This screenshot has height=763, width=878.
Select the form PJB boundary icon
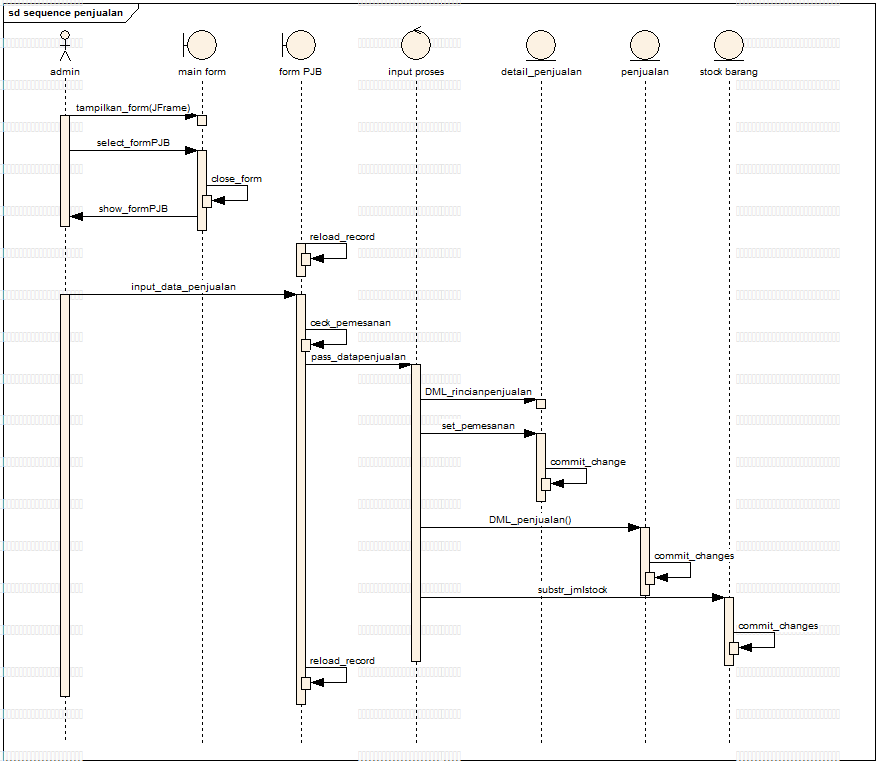coord(299,43)
